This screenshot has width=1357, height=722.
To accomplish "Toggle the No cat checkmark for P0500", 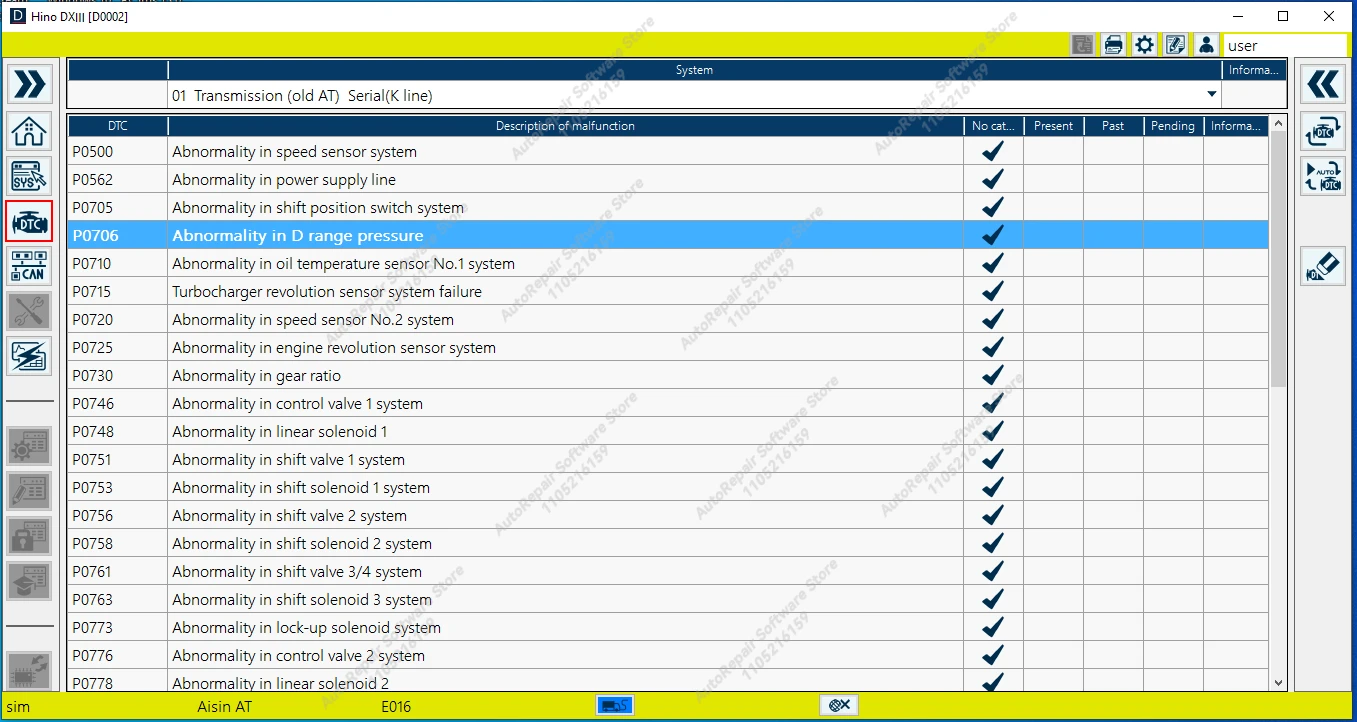I will (992, 151).
